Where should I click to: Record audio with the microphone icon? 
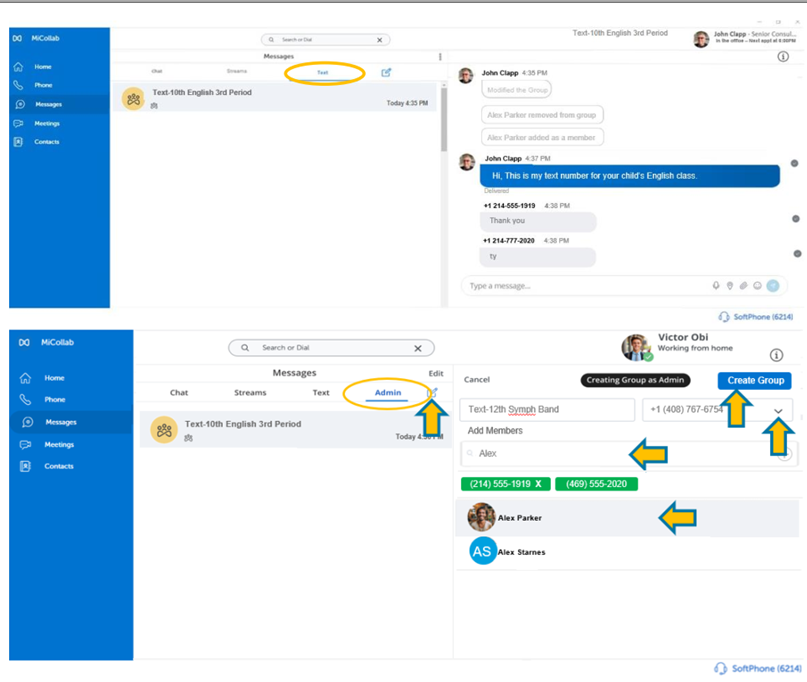(716, 285)
